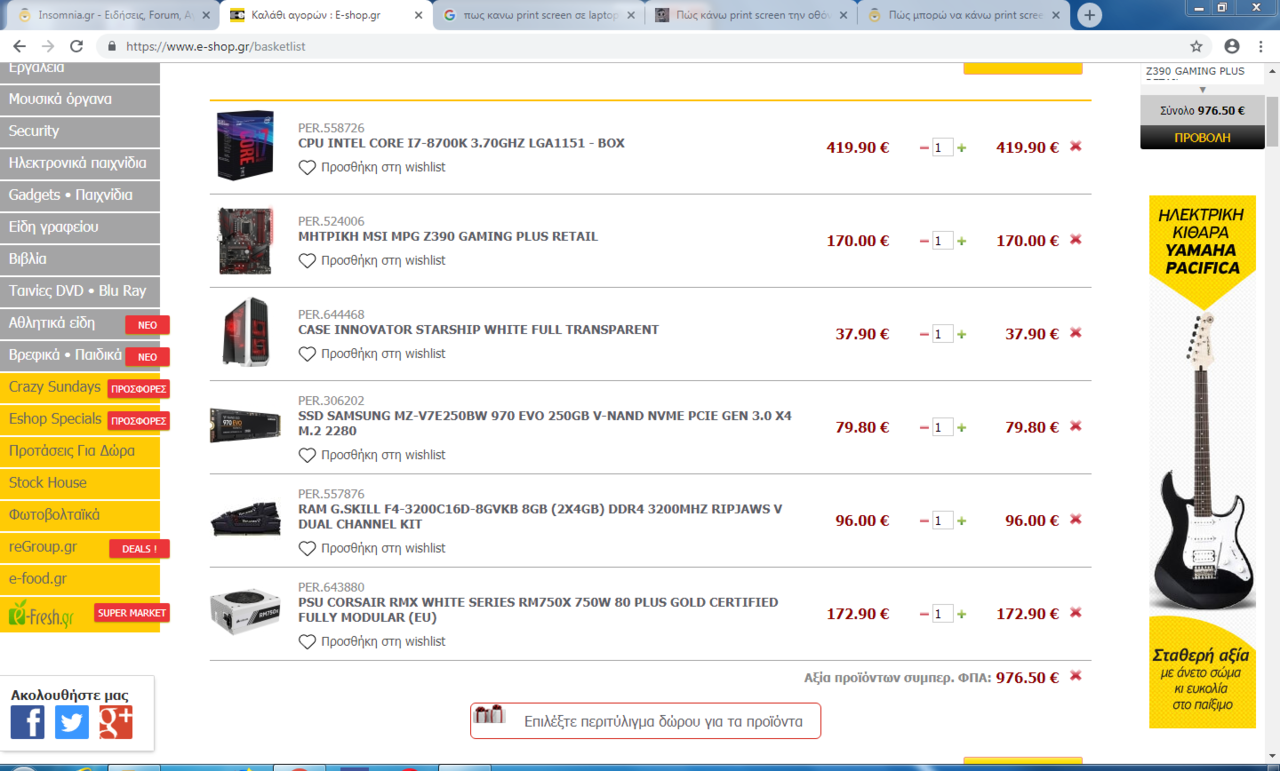This screenshot has height=771, width=1280.
Task: Open CASE INNOVATOR STARSHIP WHITE product link
Action: pos(478,329)
